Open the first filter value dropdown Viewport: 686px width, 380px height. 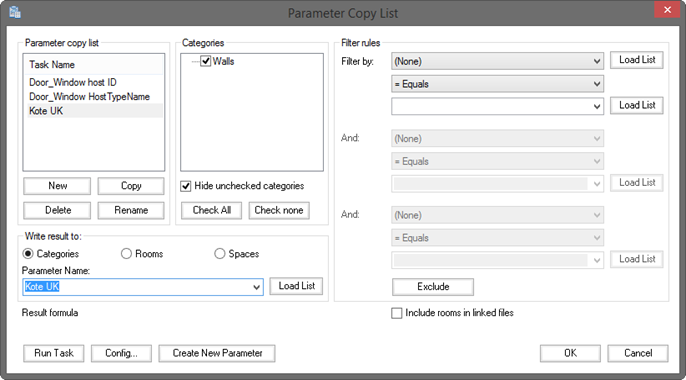coord(497,106)
